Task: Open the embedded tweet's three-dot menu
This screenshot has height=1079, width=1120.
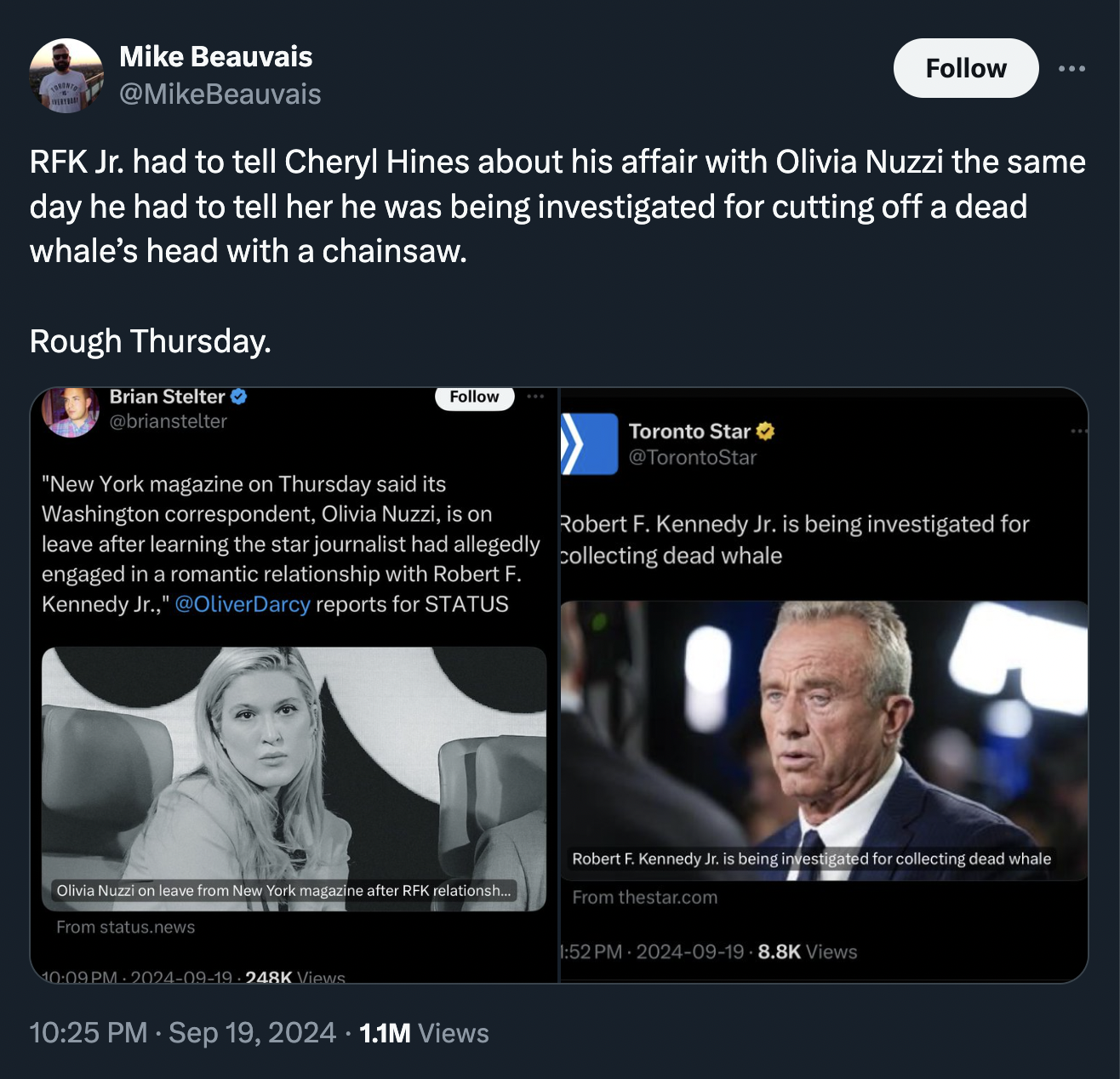Action: [534, 394]
